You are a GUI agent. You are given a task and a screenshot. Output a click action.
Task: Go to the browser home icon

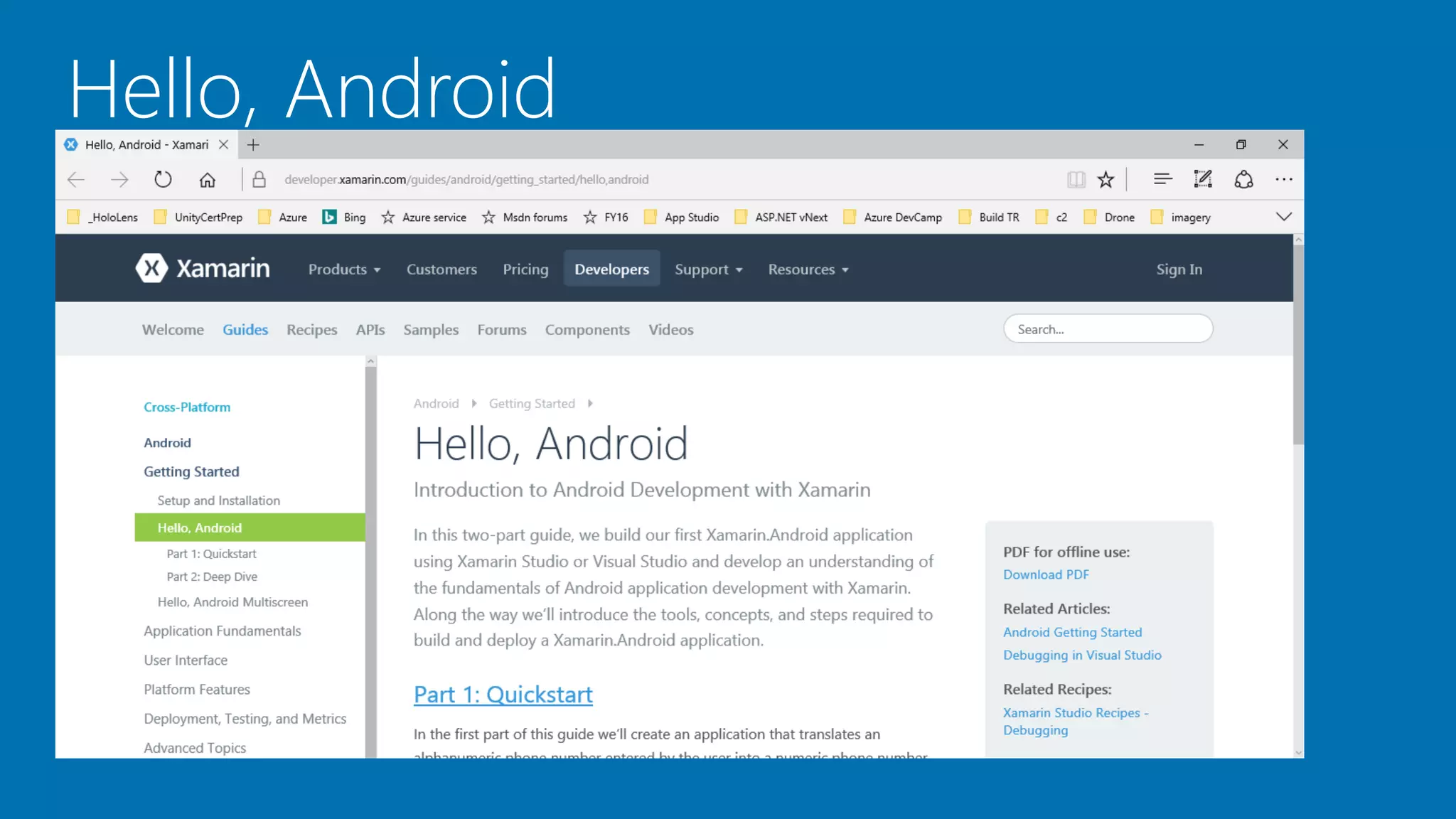coord(207,180)
